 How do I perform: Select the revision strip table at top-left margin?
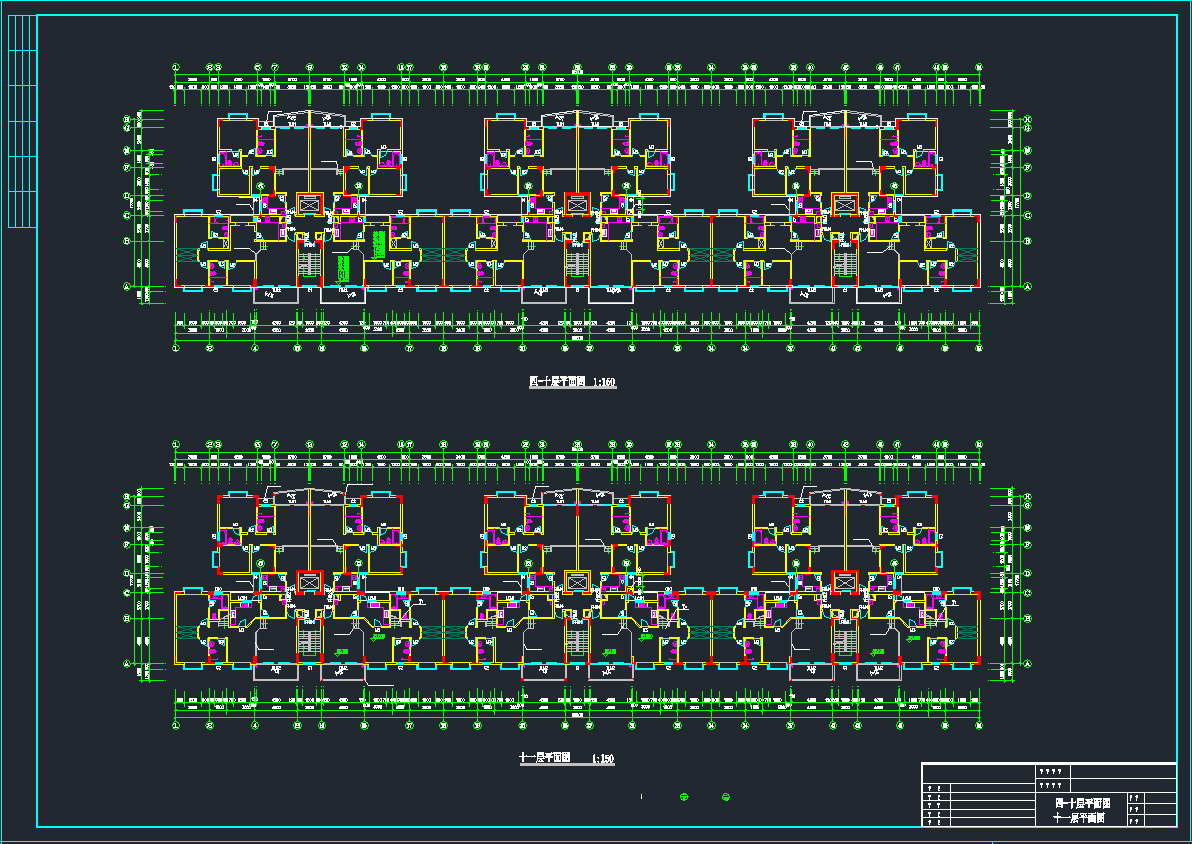click(x=21, y=120)
